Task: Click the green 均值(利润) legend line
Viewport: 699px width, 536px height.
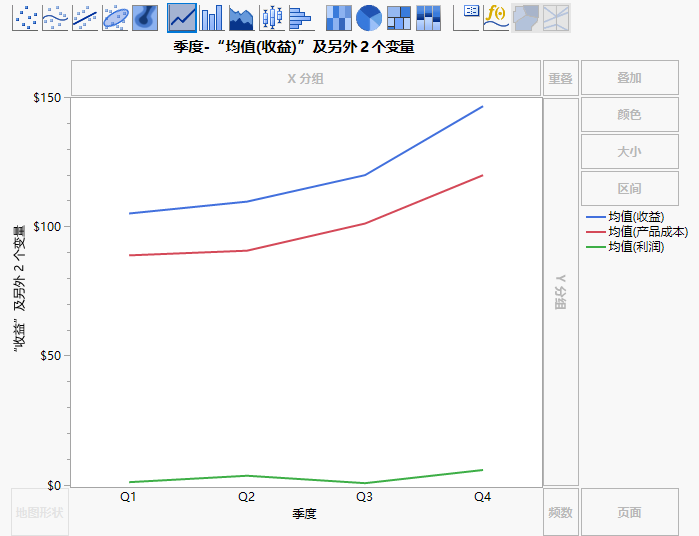Action: tap(596, 247)
